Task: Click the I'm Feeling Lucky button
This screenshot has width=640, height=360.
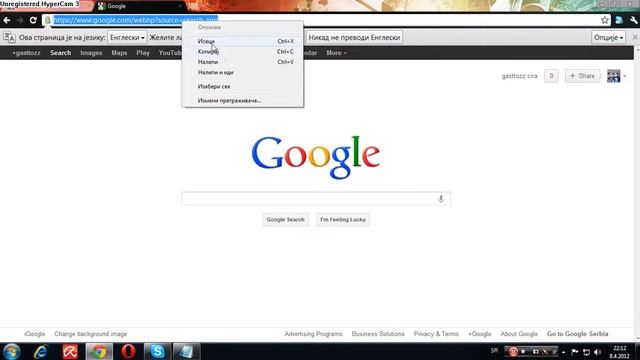Action: 343,220
